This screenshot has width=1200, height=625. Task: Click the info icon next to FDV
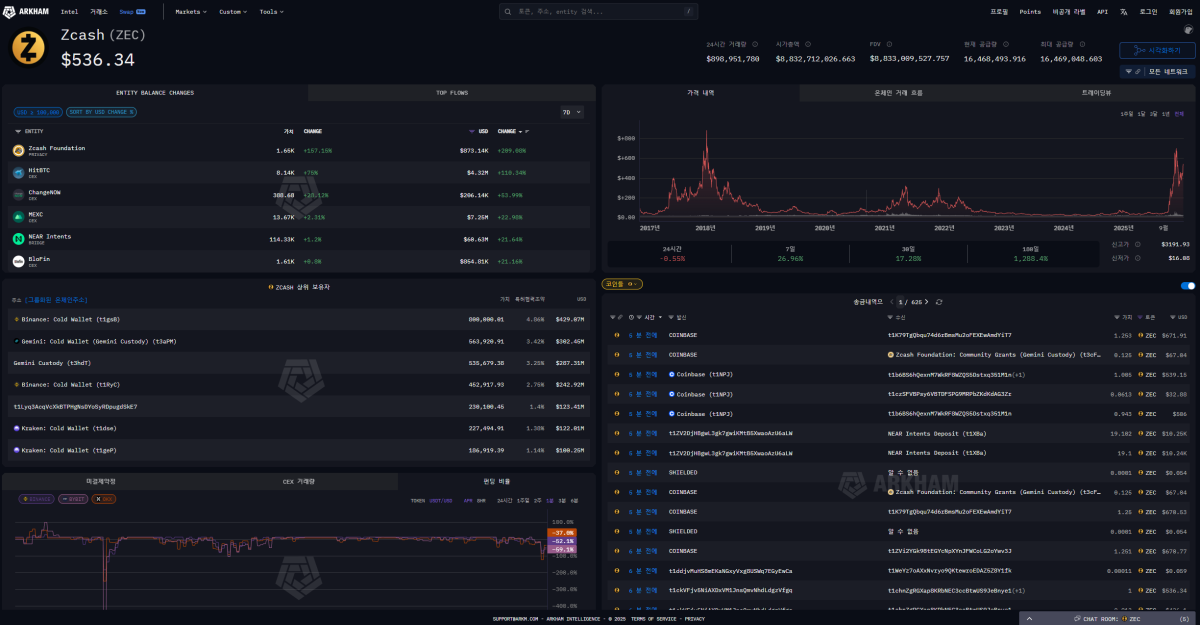pos(889,45)
